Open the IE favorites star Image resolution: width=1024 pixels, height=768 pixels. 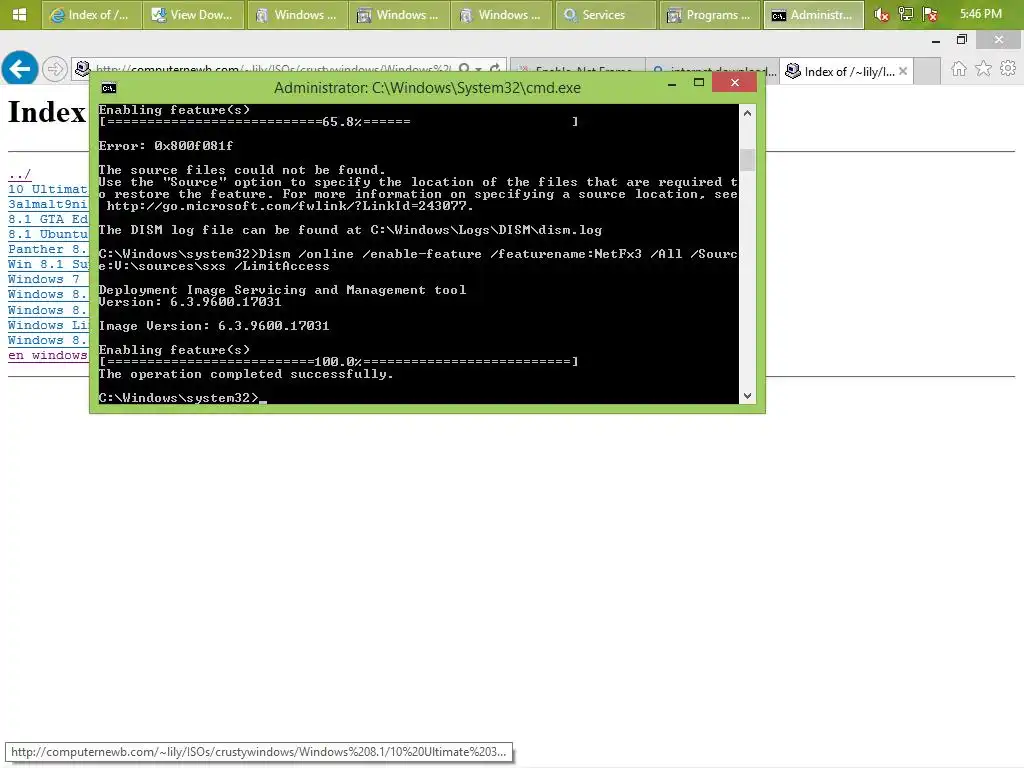coord(984,69)
